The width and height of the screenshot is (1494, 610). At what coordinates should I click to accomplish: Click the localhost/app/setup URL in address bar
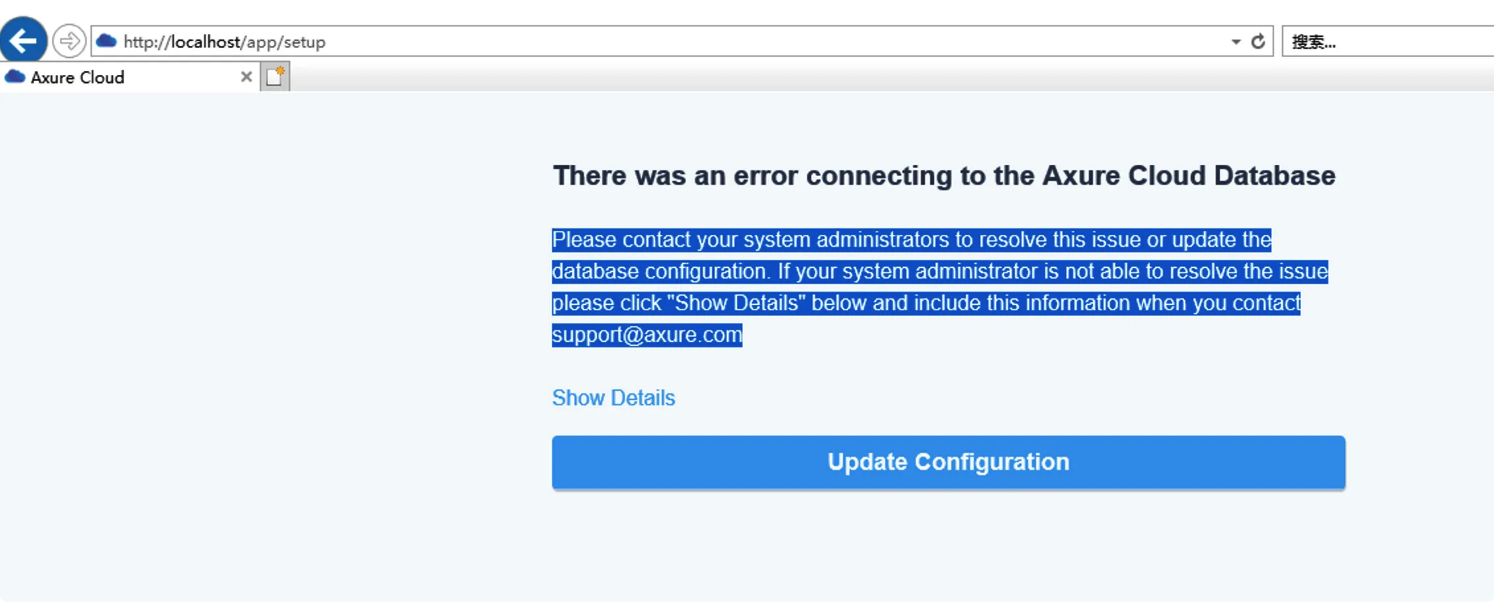pos(225,42)
